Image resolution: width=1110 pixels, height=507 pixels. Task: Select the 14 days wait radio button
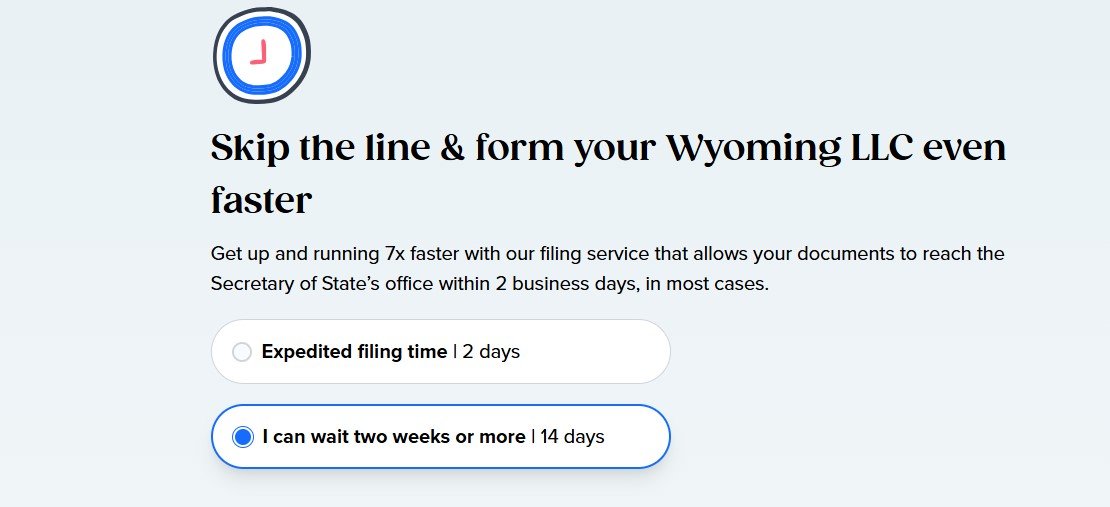pos(242,437)
